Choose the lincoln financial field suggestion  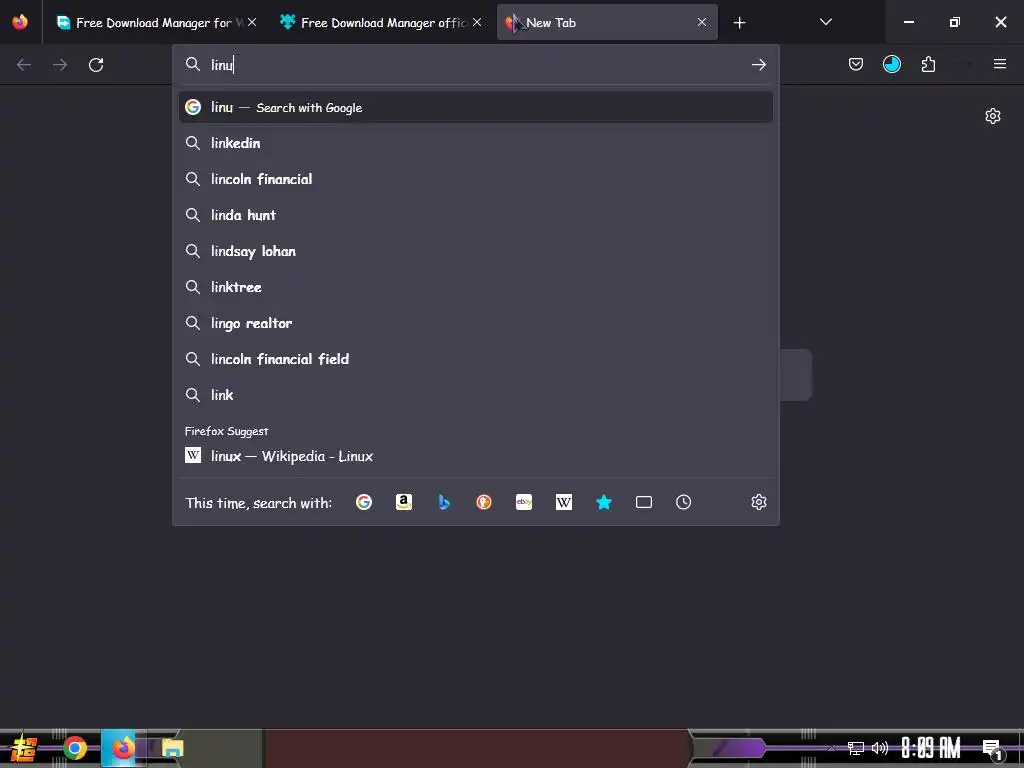475,359
